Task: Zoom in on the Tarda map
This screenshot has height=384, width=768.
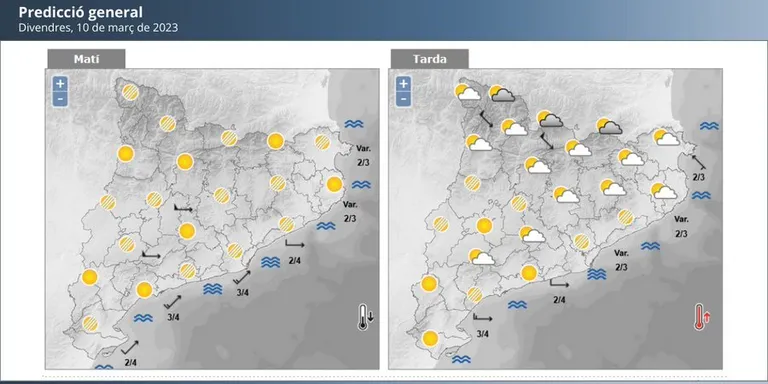Action: [403, 84]
